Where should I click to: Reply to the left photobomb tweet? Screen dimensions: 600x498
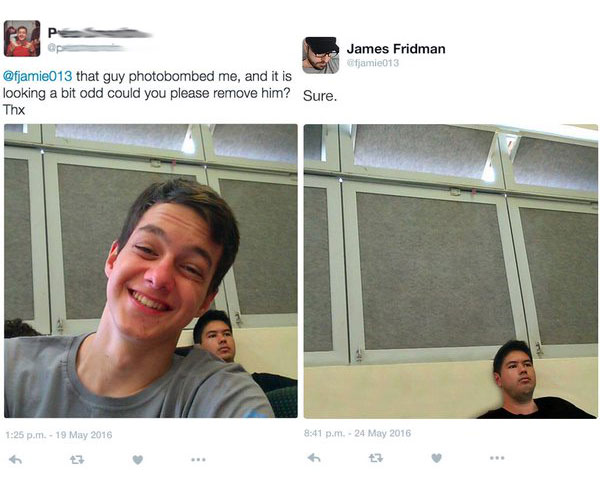[15, 459]
